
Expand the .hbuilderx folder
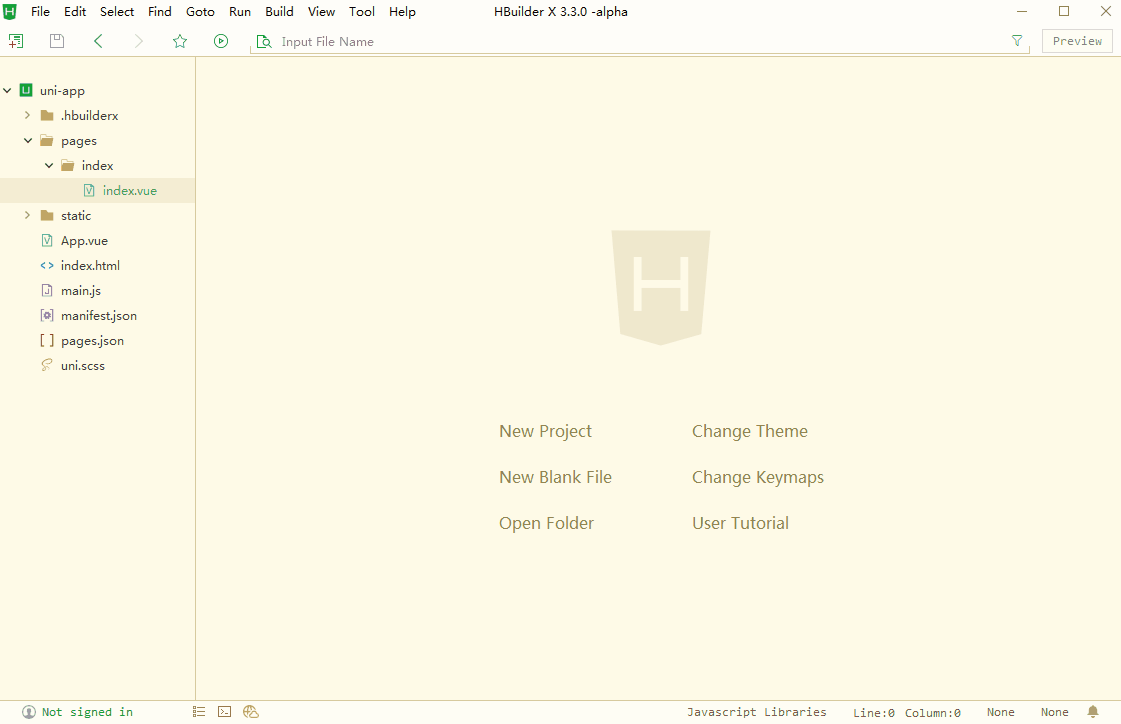point(28,116)
